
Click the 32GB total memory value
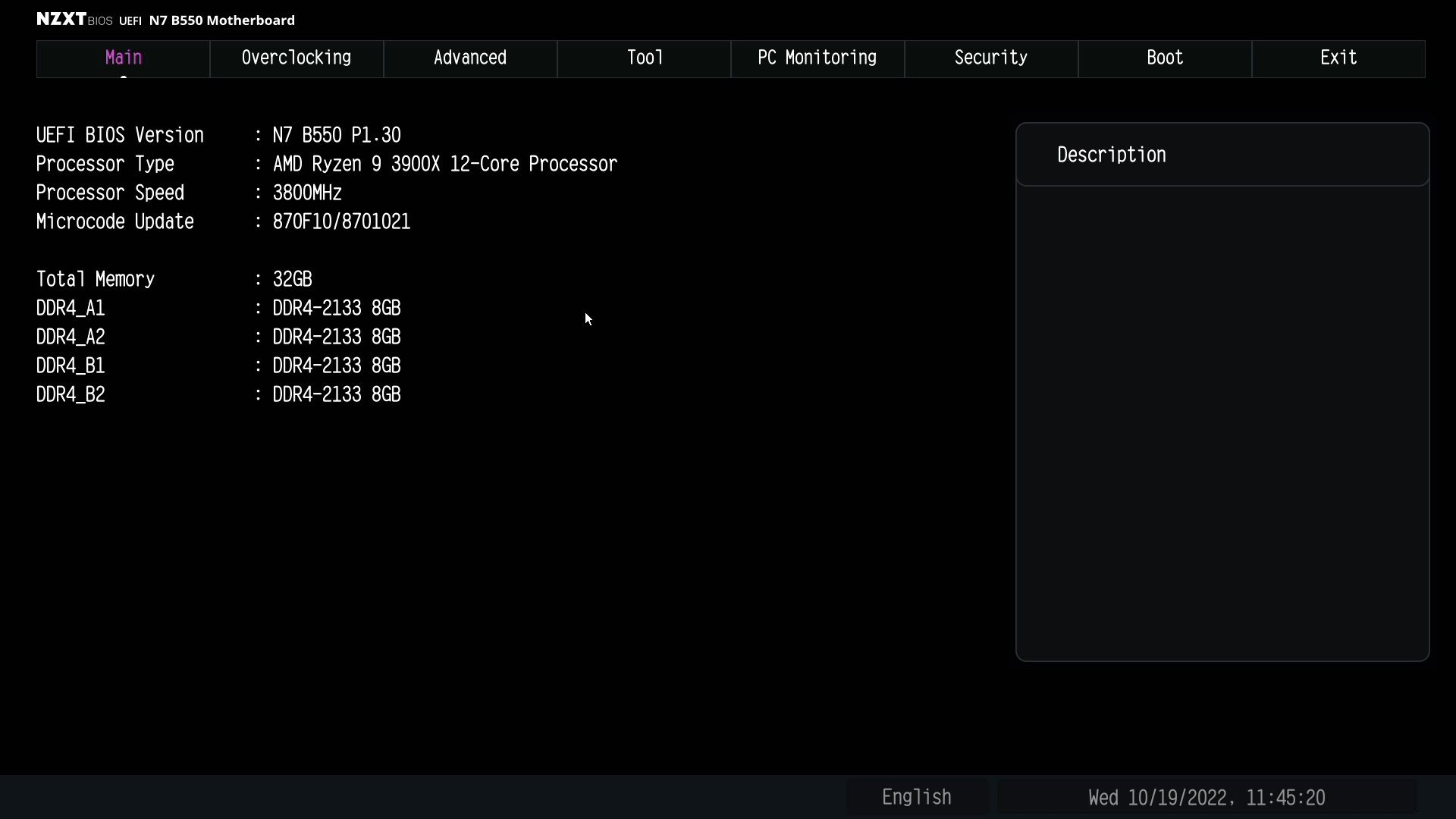[x=292, y=279]
